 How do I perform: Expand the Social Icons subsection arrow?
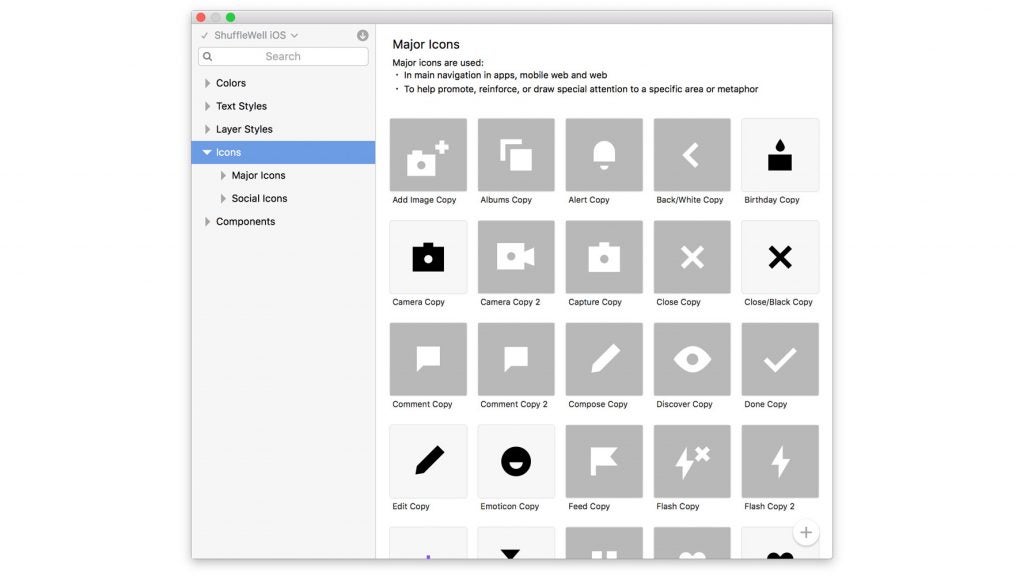click(x=223, y=199)
